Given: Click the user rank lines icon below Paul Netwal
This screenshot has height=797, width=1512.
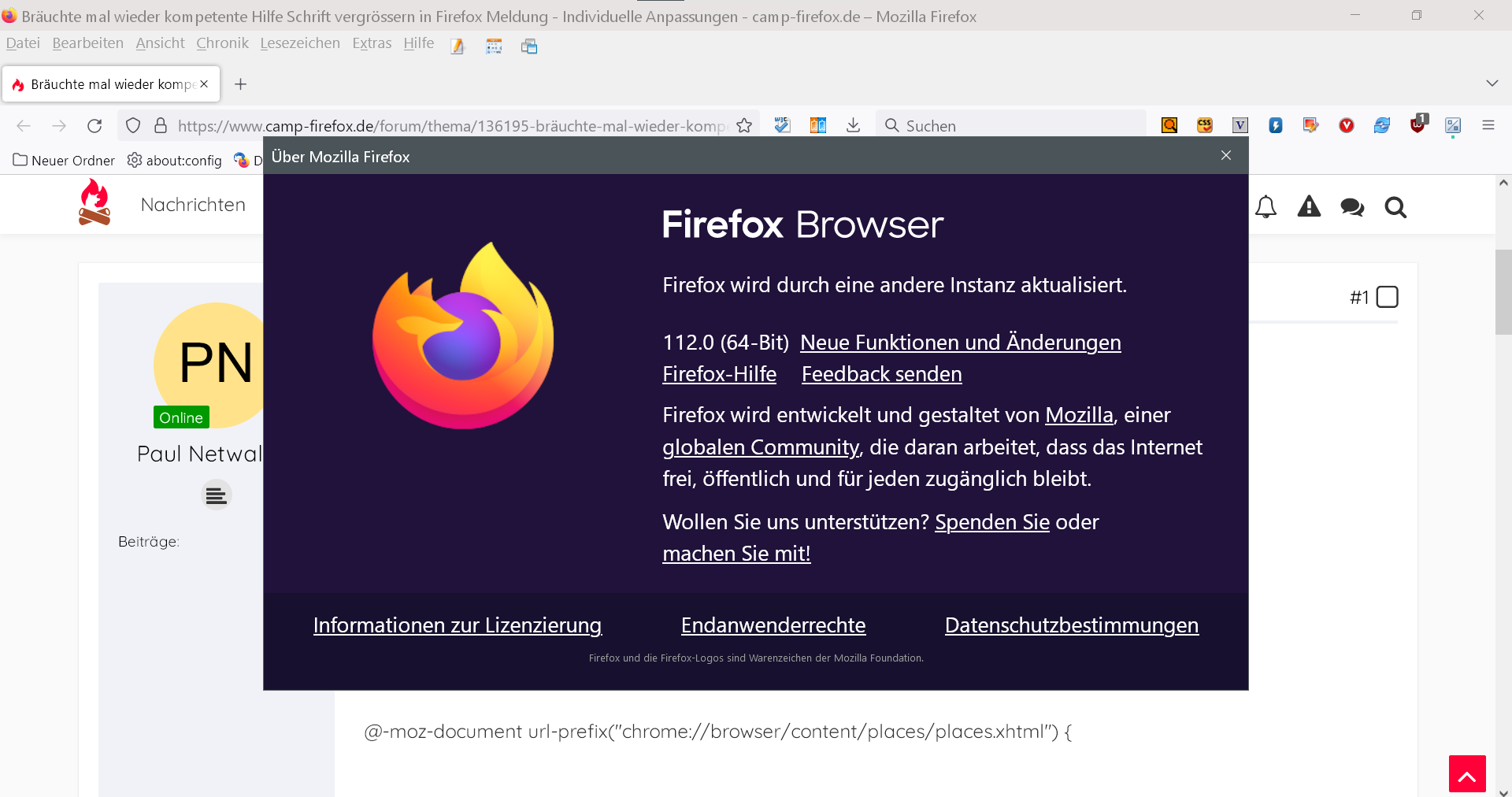Looking at the screenshot, I should coord(216,495).
